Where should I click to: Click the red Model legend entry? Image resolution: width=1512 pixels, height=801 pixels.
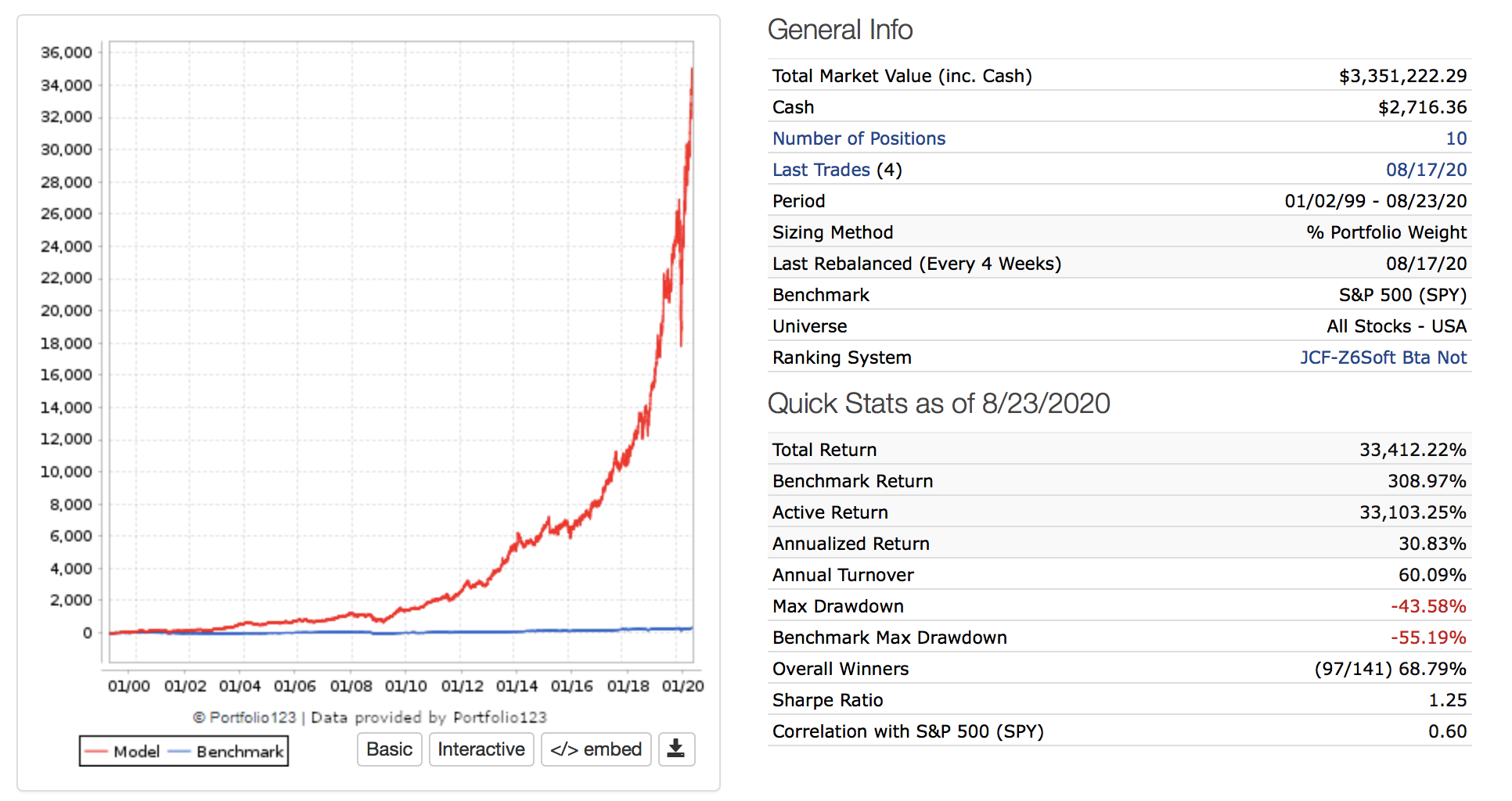coord(123,752)
